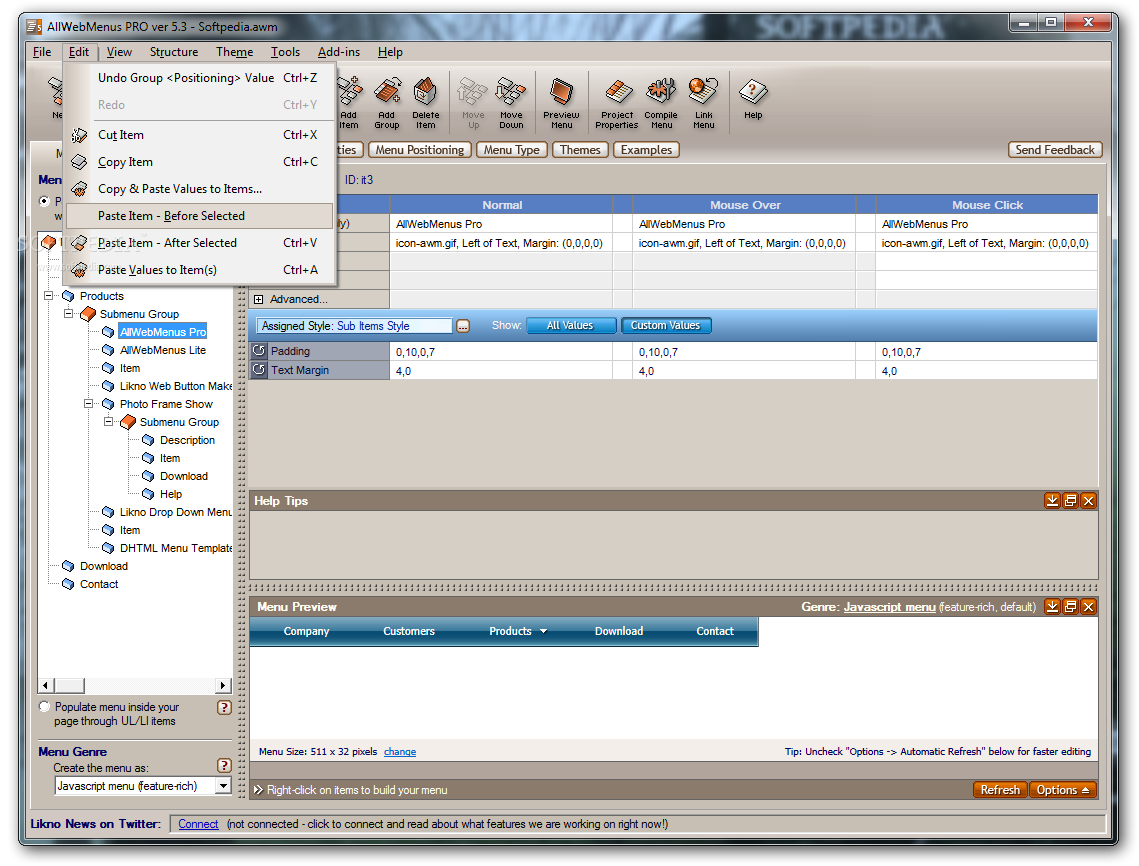
Task: Switch to the Examples tab
Action: (x=646, y=150)
